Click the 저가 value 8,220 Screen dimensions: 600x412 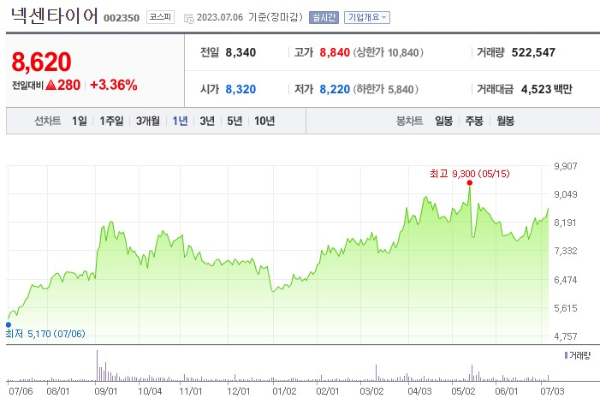(334, 89)
